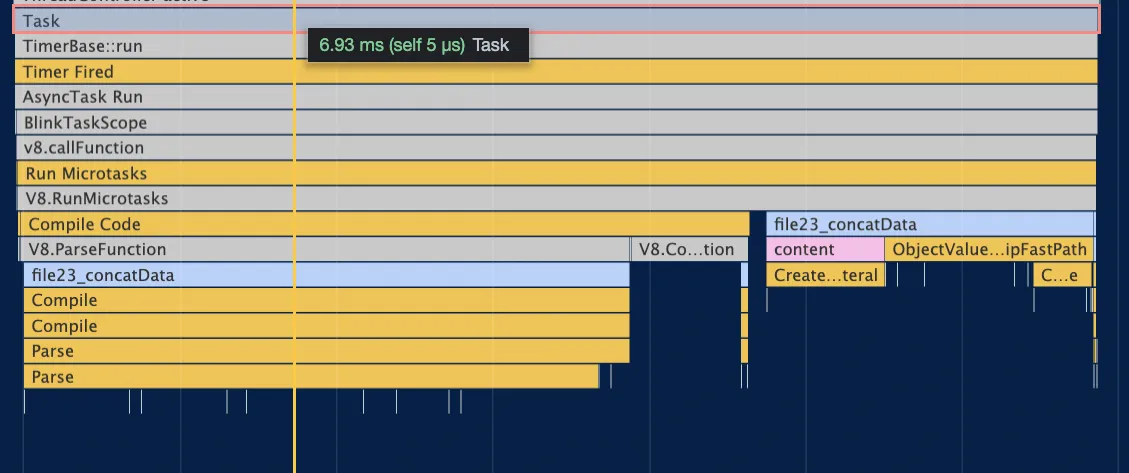Click the Create…teral bar
1129x473 pixels.
coord(826,275)
